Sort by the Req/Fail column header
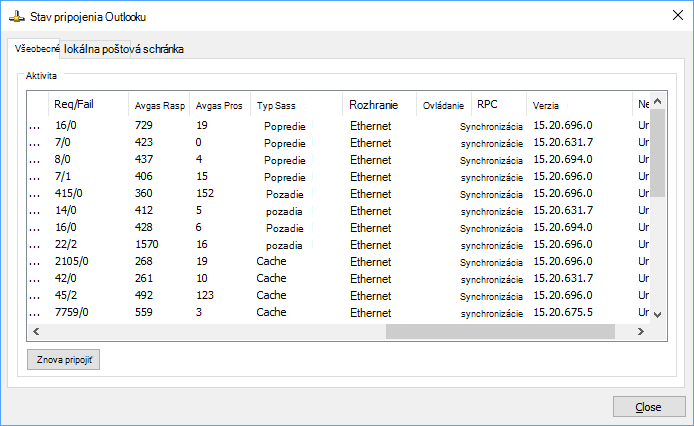This screenshot has width=694, height=426. point(88,105)
